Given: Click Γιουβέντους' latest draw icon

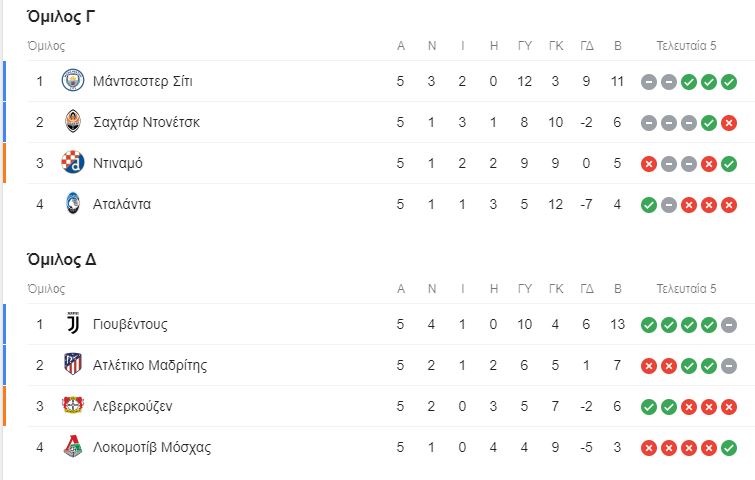Looking at the screenshot, I should click(729, 325).
